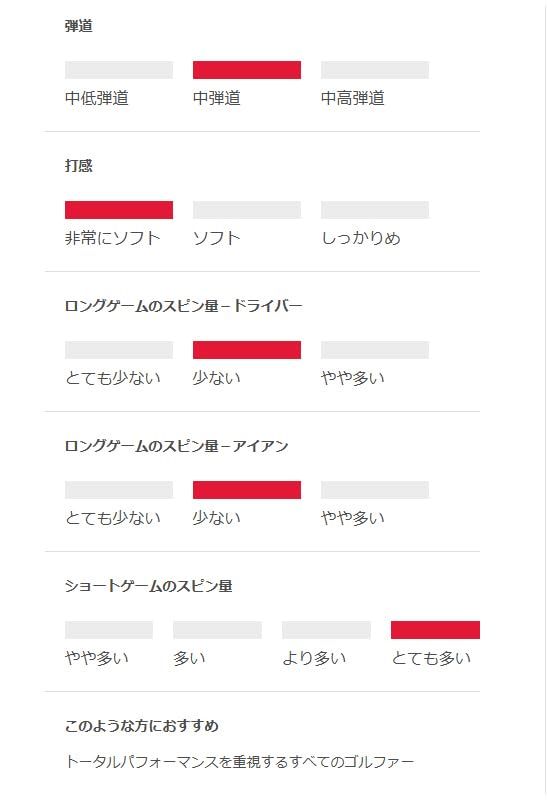Click the gray より多い bar

tap(327, 630)
